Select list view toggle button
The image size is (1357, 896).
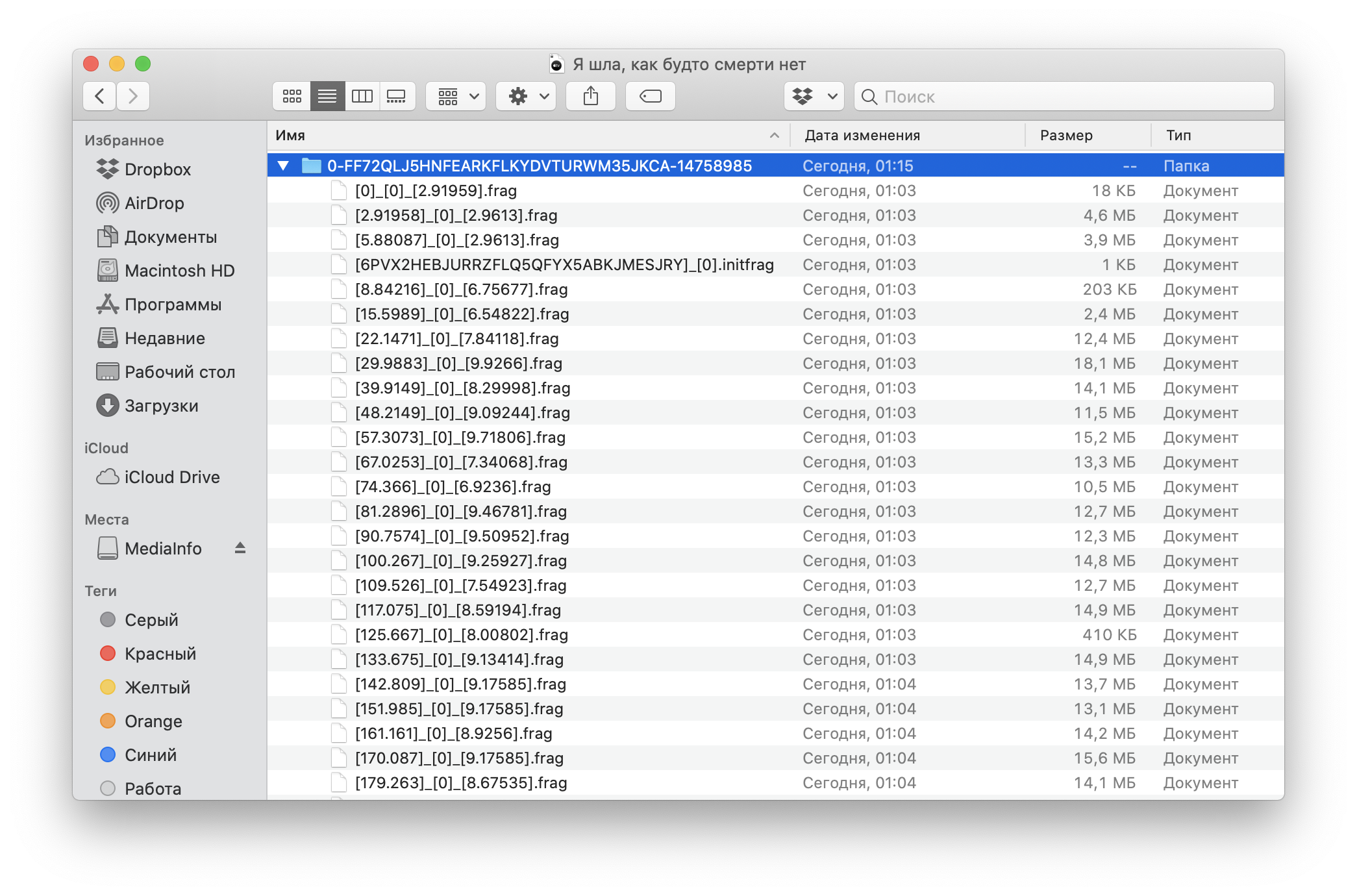point(327,97)
